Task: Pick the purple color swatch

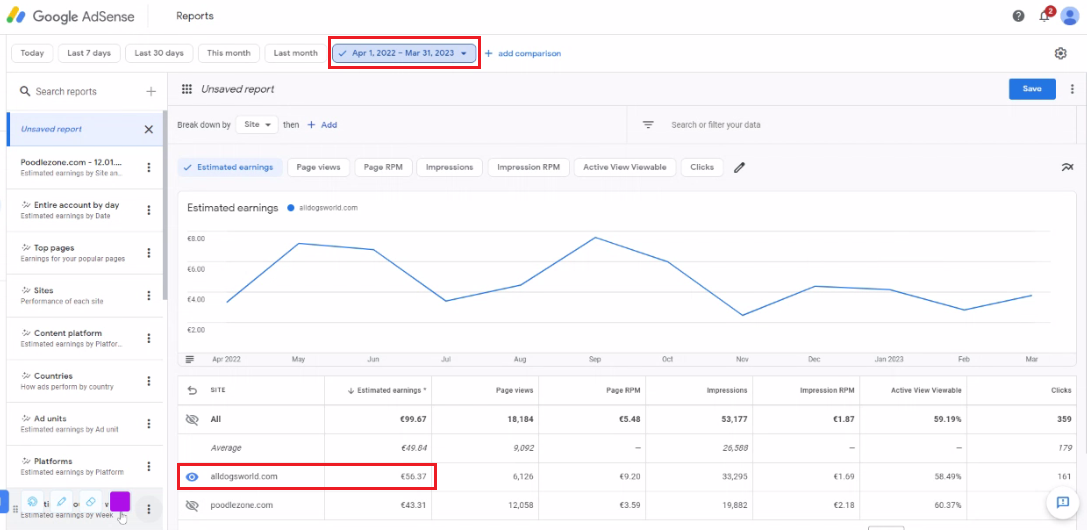Action: click(120, 501)
